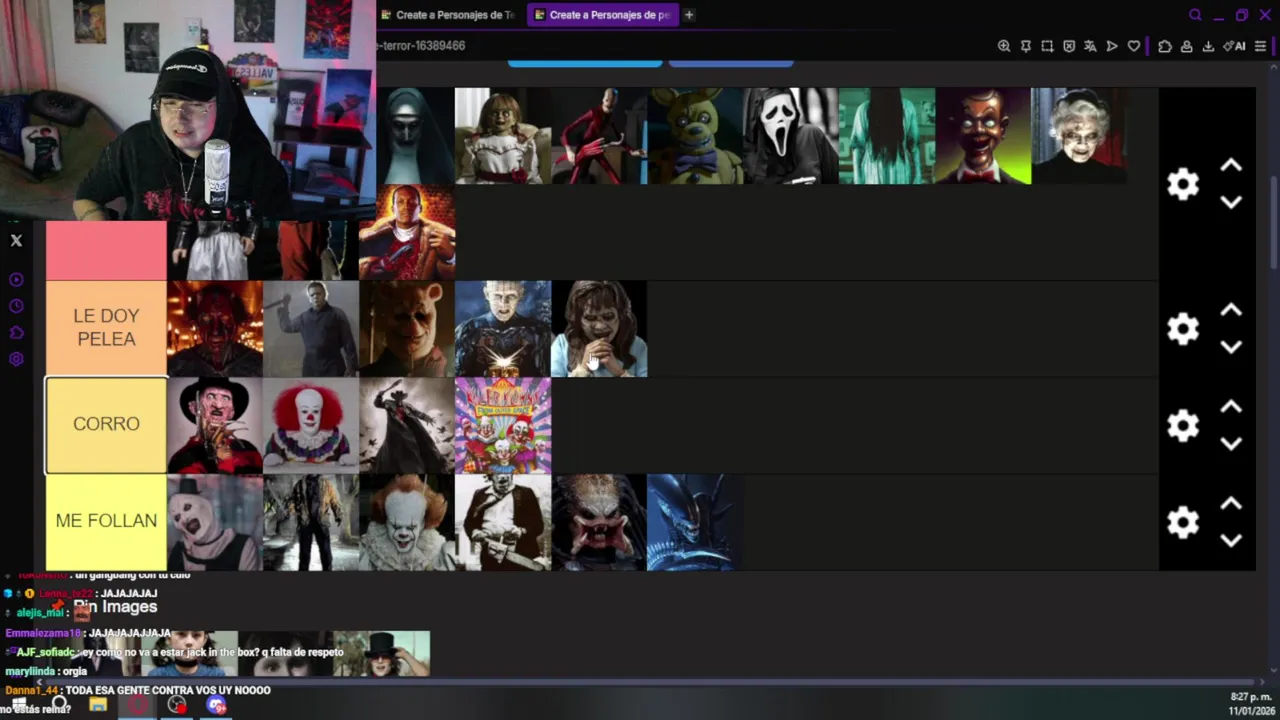Image resolution: width=1280 pixels, height=720 pixels.
Task: Open the account profile icon
Action: (x=1186, y=46)
